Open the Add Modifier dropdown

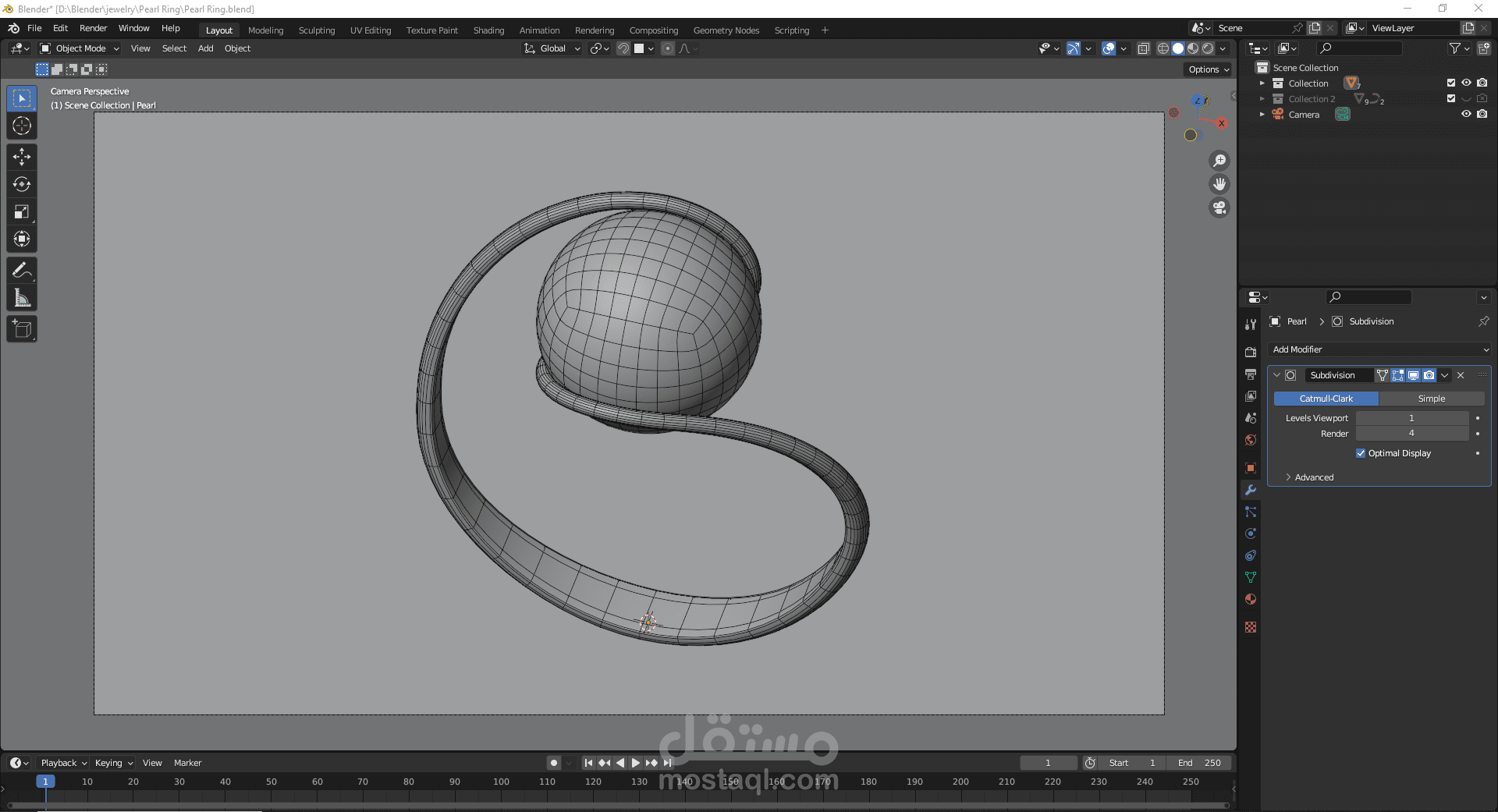click(1379, 349)
